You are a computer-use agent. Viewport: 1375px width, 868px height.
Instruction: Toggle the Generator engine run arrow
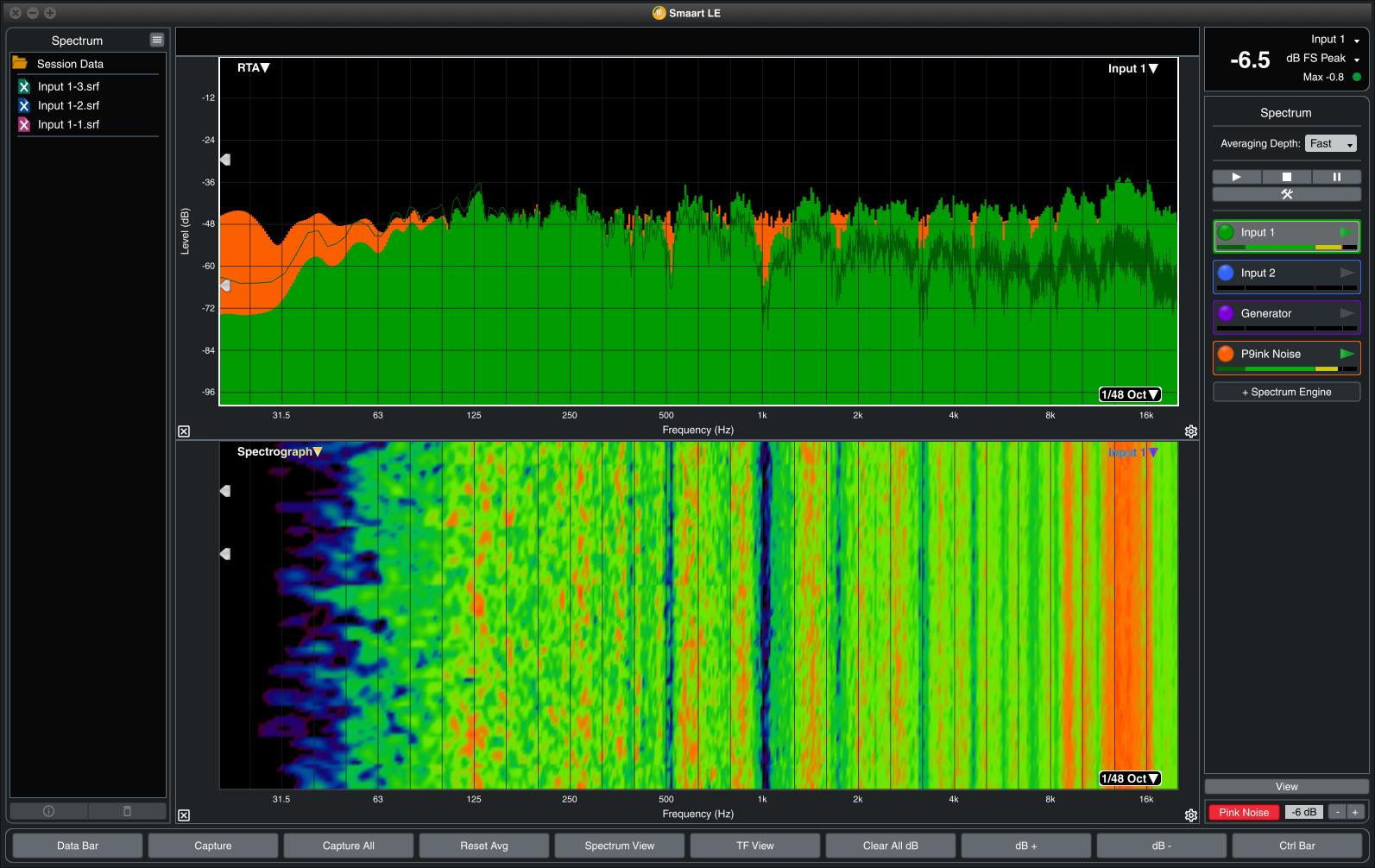pyautogui.click(x=1347, y=313)
